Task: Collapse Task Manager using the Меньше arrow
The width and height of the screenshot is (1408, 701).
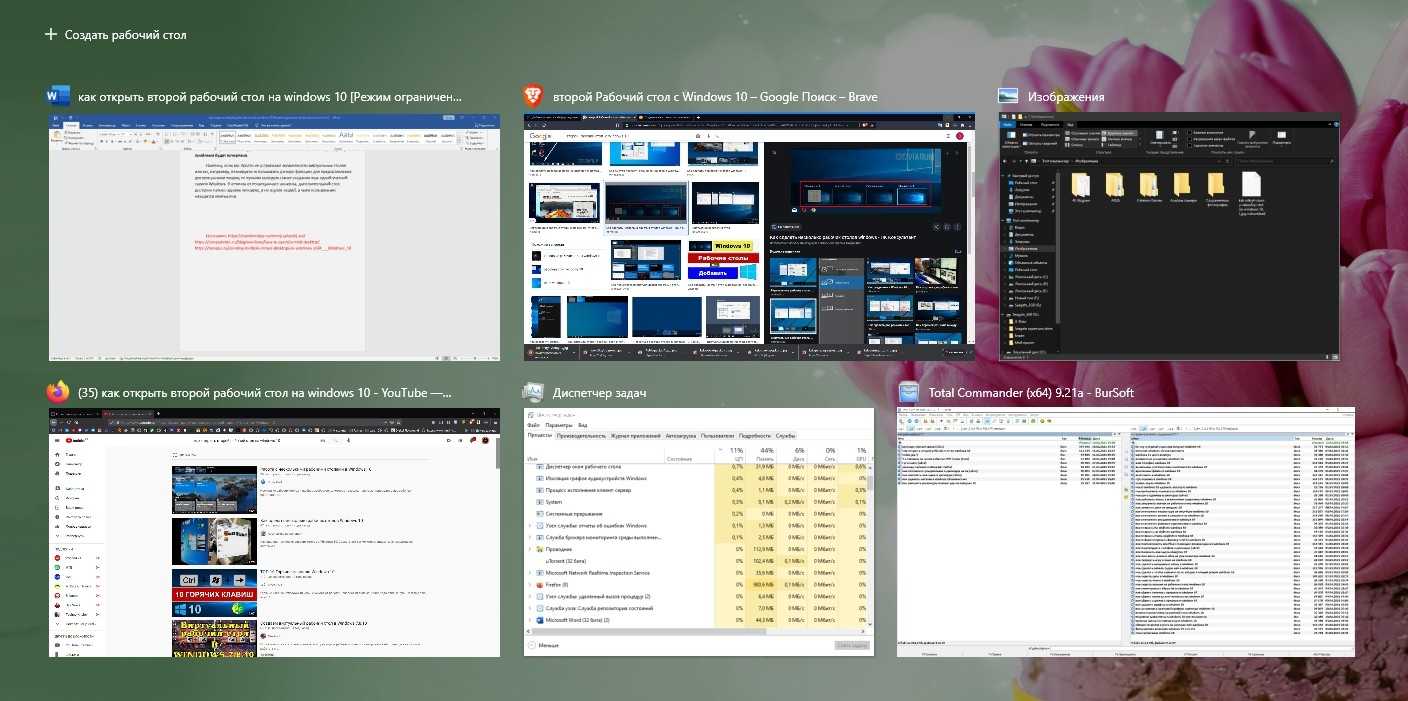Action: click(531, 645)
